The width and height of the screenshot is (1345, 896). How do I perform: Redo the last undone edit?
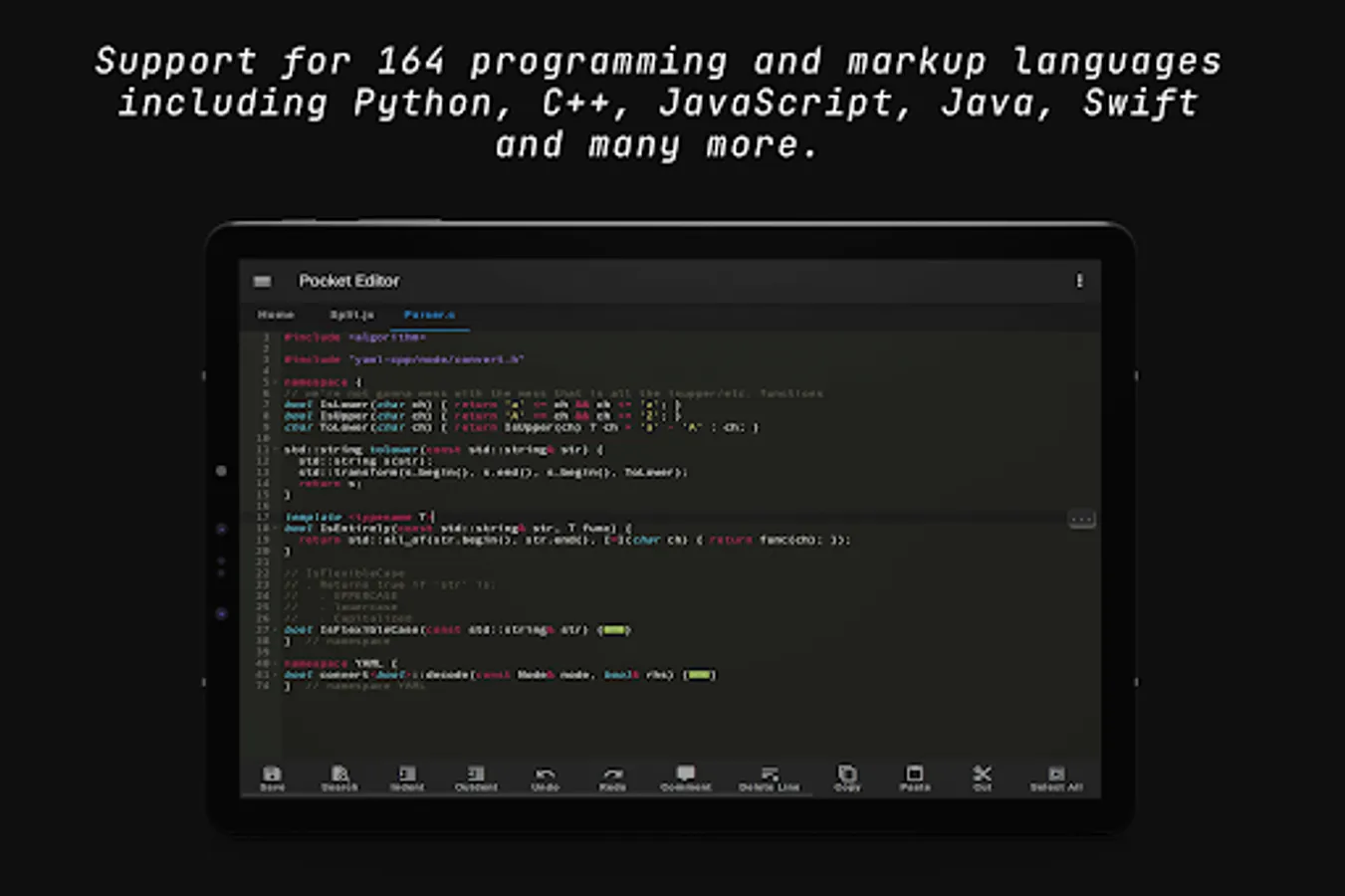click(612, 779)
